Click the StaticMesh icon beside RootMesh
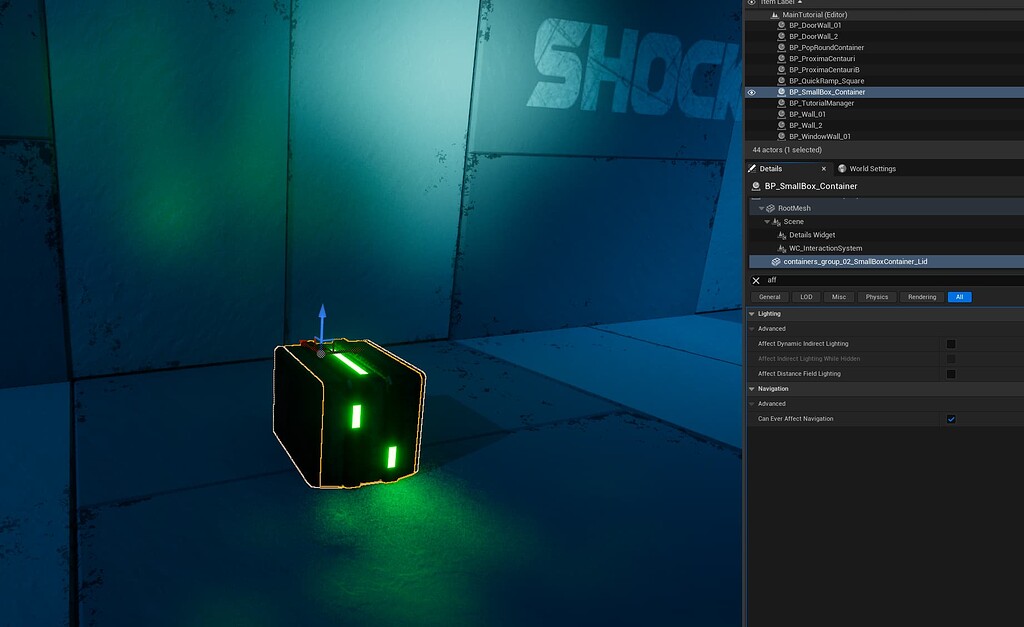Image resolution: width=1024 pixels, height=627 pixels. coord(770,208)
